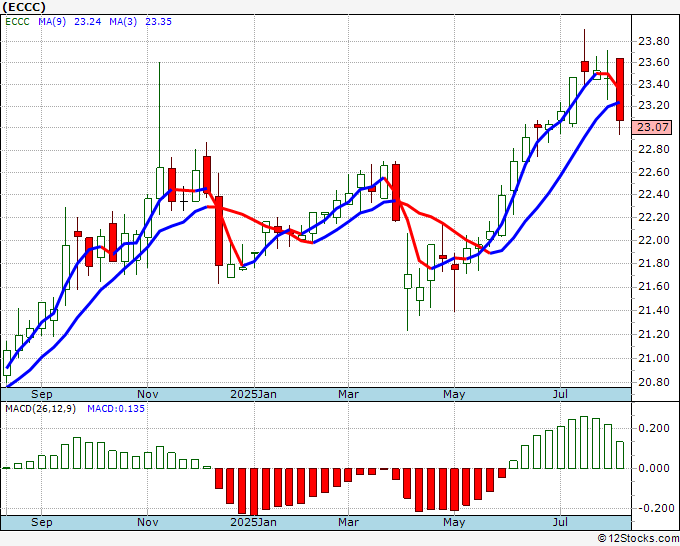Click the MA(9) value 23.24
Image resolution: width=680 pixels, height=546 pixels.
pos(88,22)
